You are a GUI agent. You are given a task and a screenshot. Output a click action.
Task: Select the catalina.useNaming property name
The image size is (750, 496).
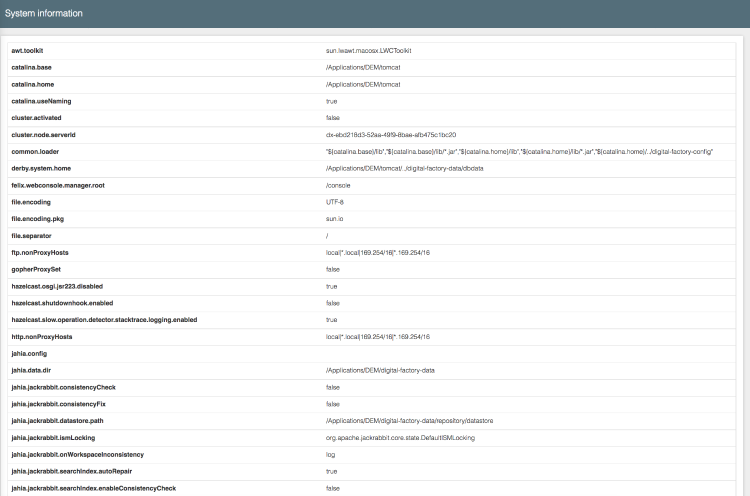coord(41,101)
